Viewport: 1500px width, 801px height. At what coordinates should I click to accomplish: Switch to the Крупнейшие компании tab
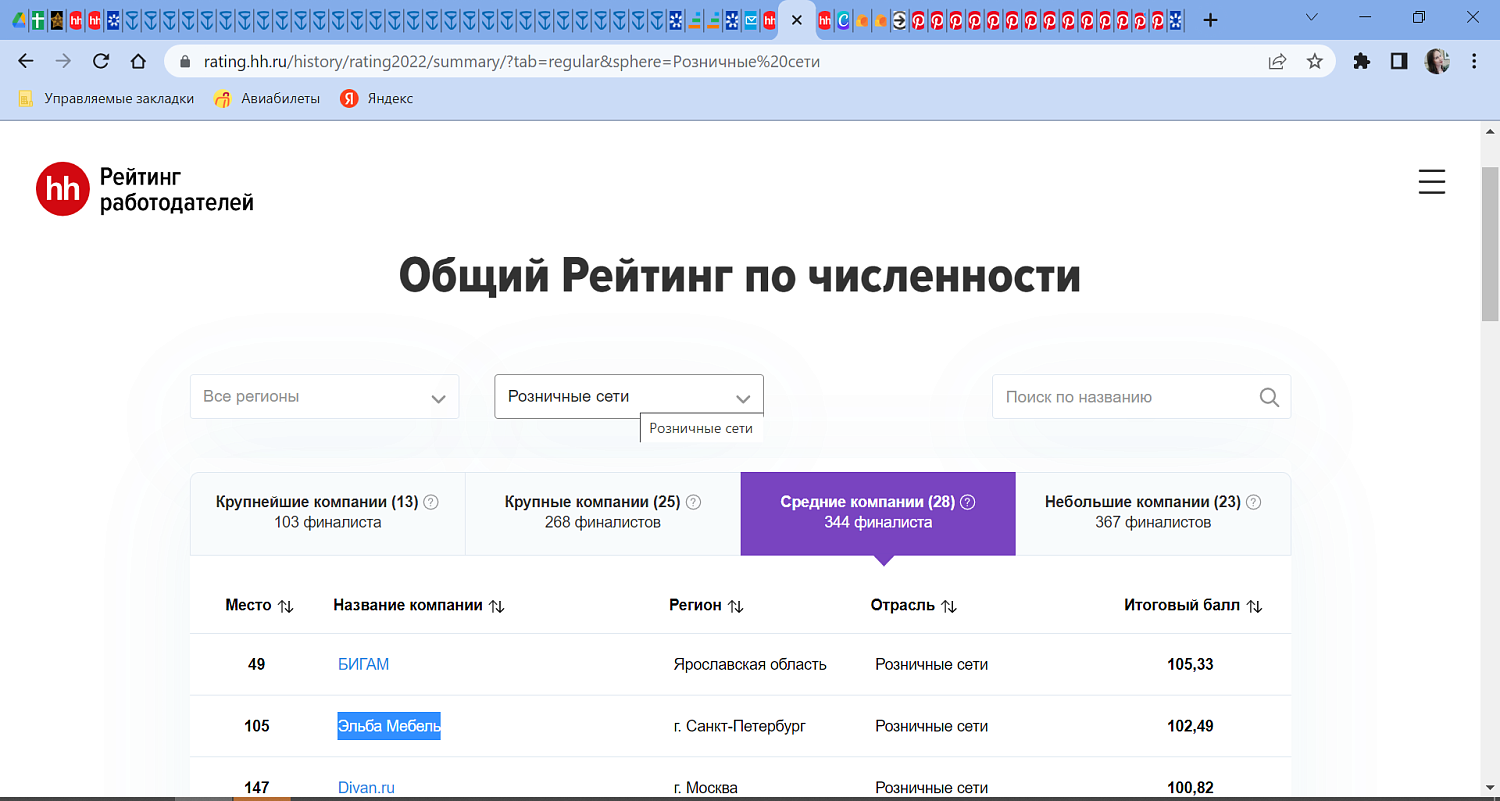(x=327, y=513)
